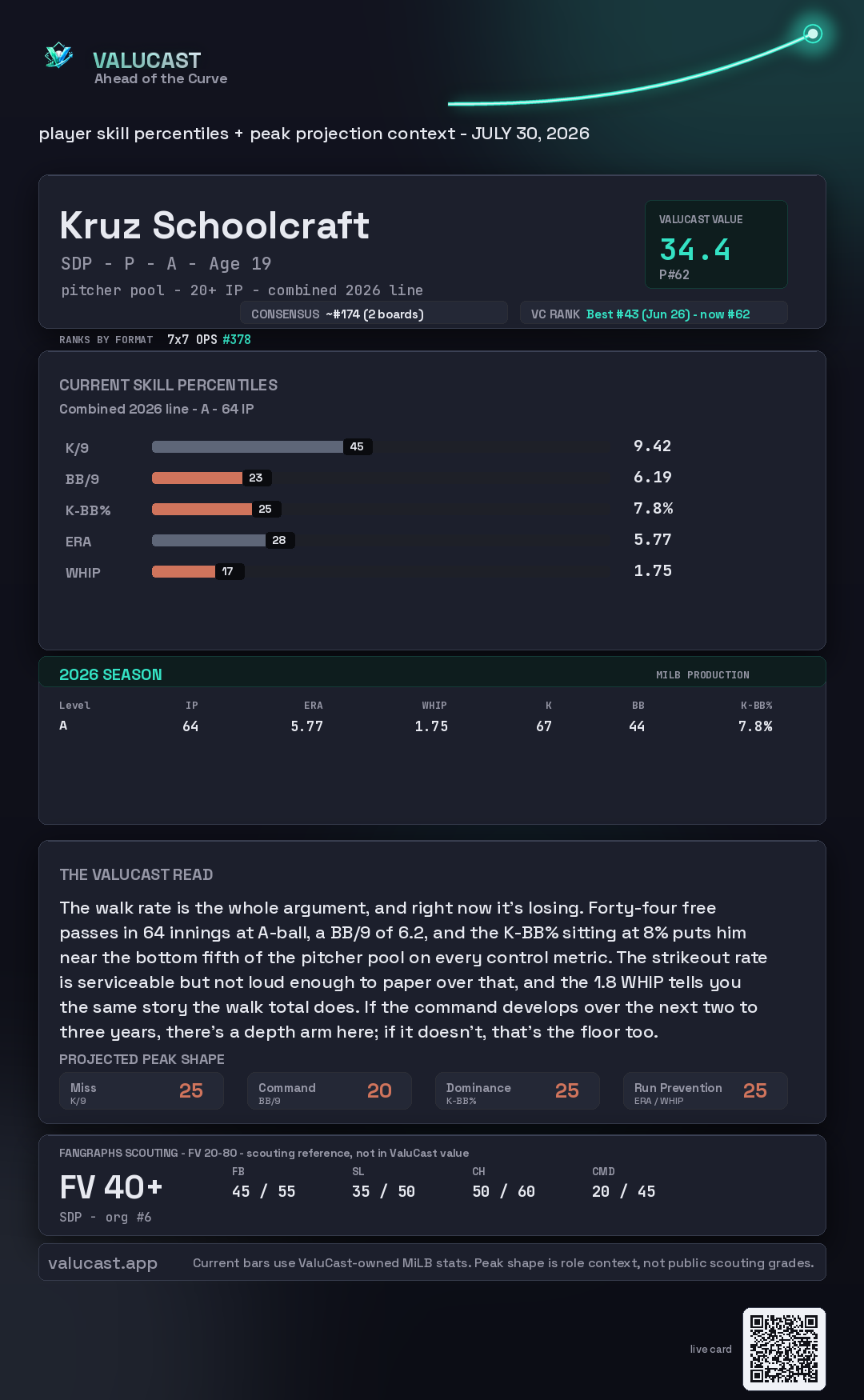This screenshot has width=864, height=1400.
Task: Select the Command BB/9 peak chip
Action: (330, 1091)
